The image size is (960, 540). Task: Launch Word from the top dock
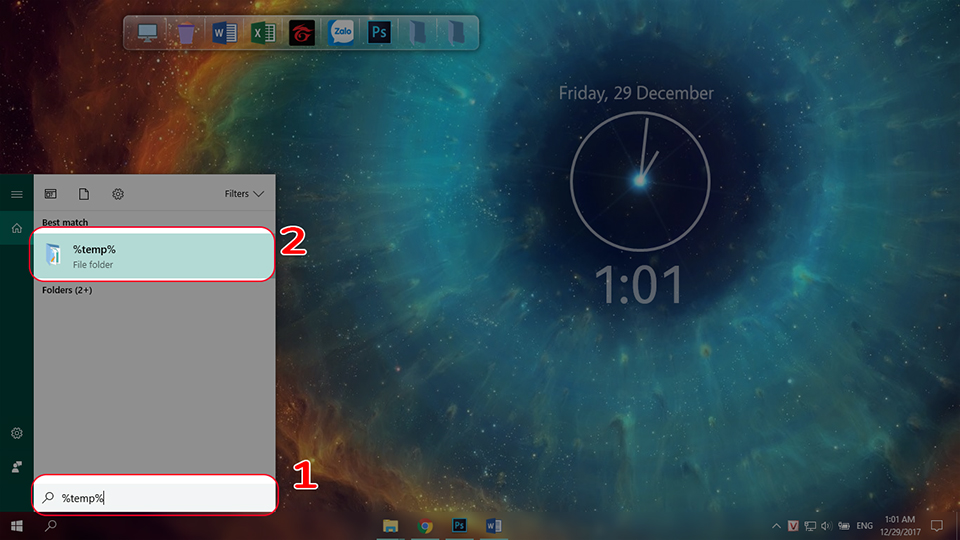coord(224,32)
